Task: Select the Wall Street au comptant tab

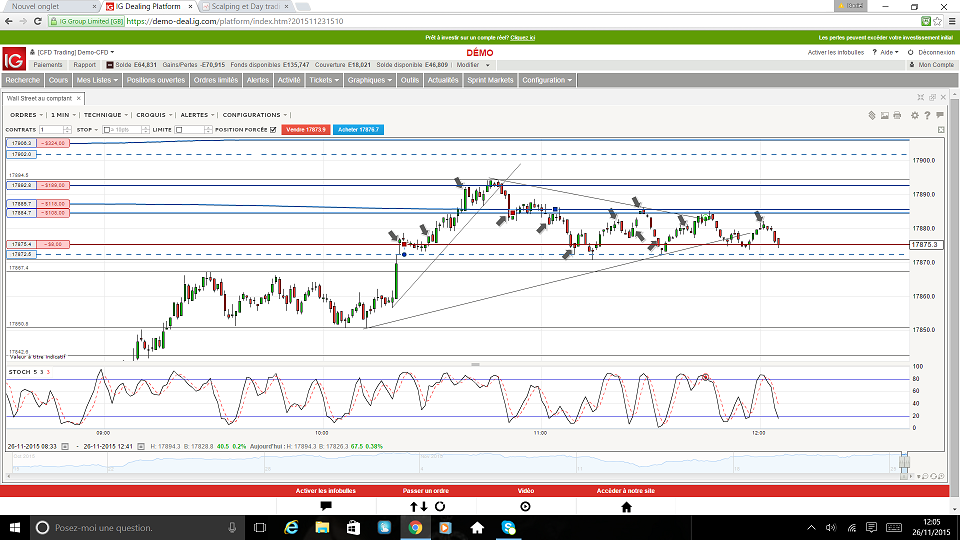Action: [x=39, y=98]
